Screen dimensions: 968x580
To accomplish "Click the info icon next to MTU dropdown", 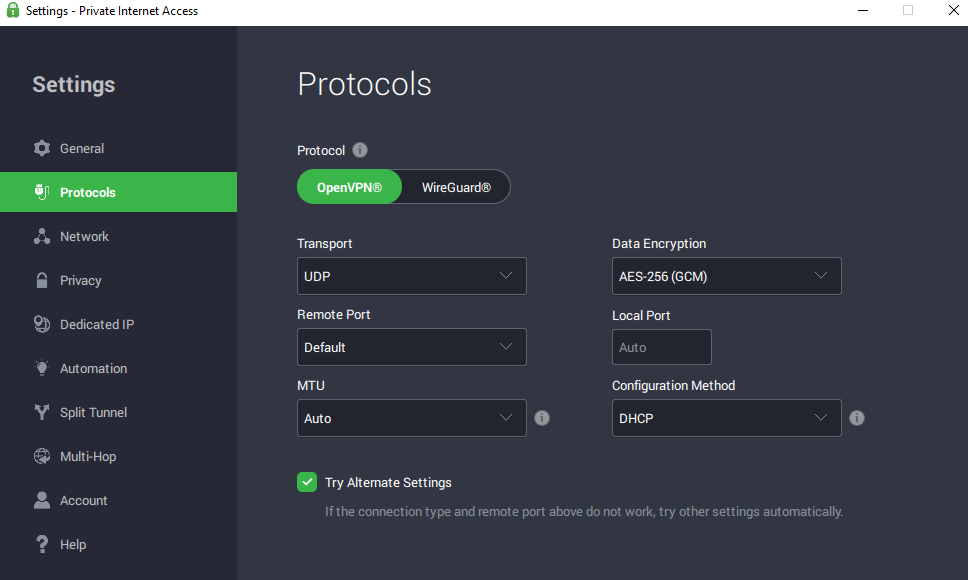I will 542,418.
